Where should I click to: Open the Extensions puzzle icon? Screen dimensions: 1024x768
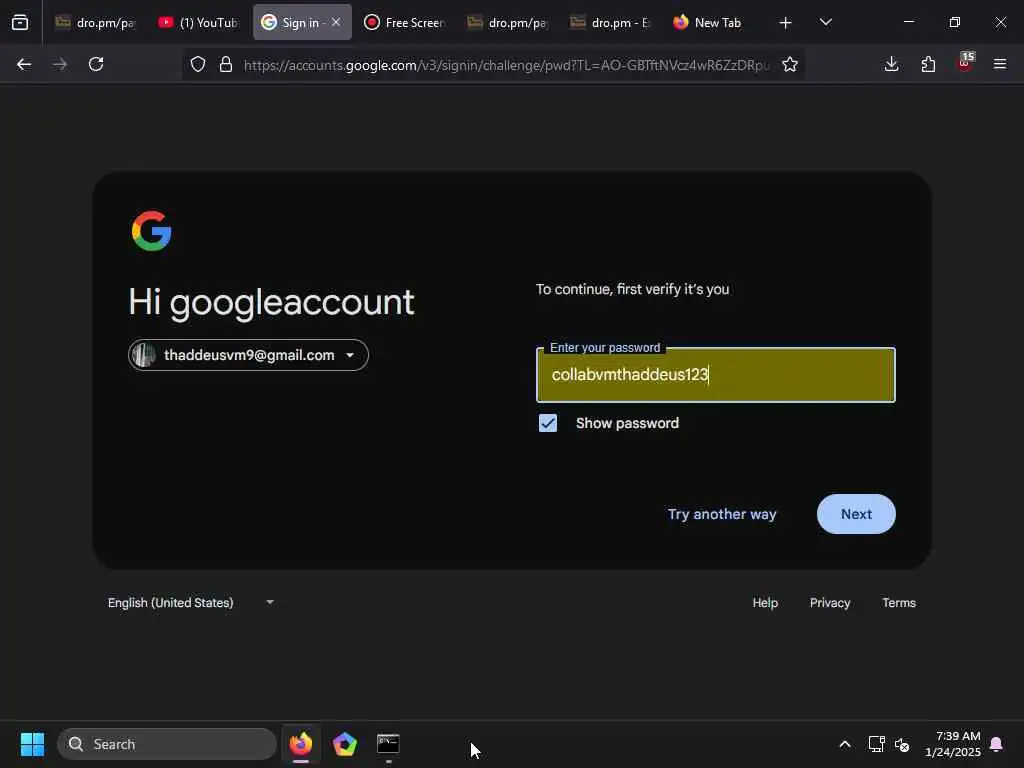[928, 64]
